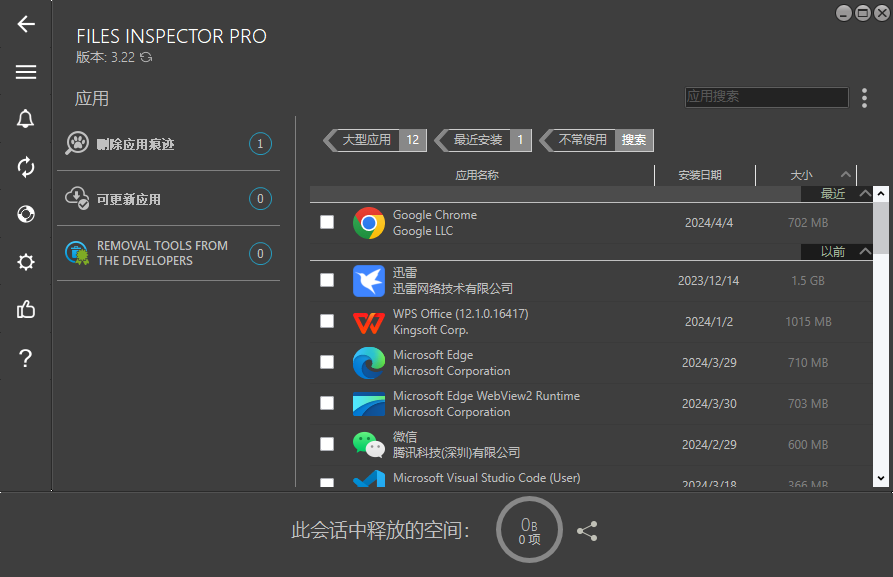Click the 应用搜索 search field
This screenshot has width=893, height=577.
coord(767,97)
